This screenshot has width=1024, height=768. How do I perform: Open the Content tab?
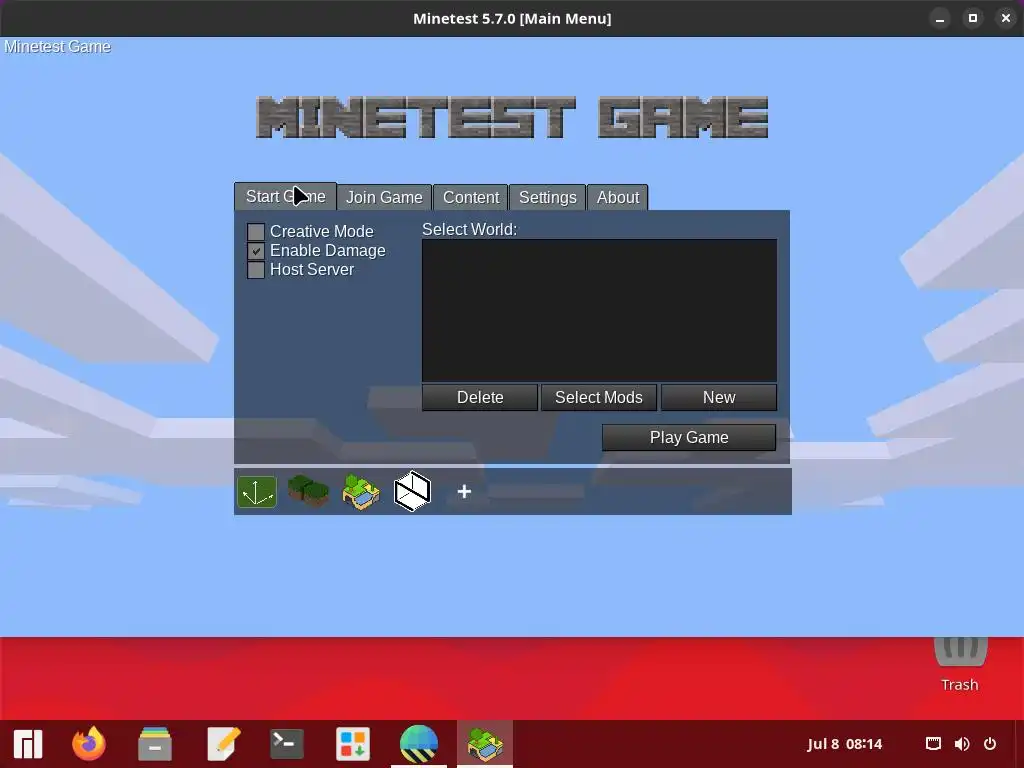point(471,197)
